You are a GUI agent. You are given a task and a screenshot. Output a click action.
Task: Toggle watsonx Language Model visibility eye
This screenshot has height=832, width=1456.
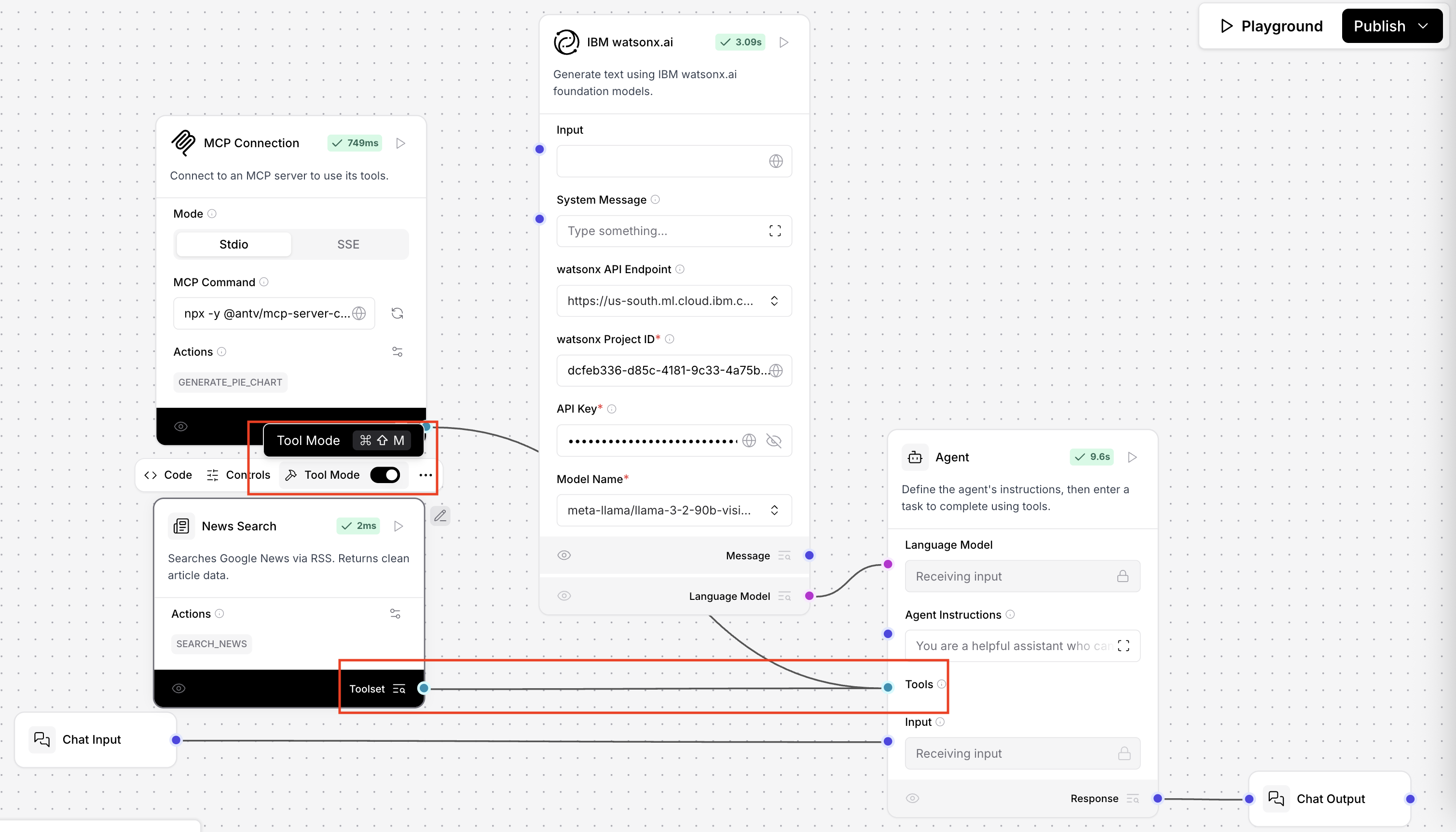[x=564, y=596]
